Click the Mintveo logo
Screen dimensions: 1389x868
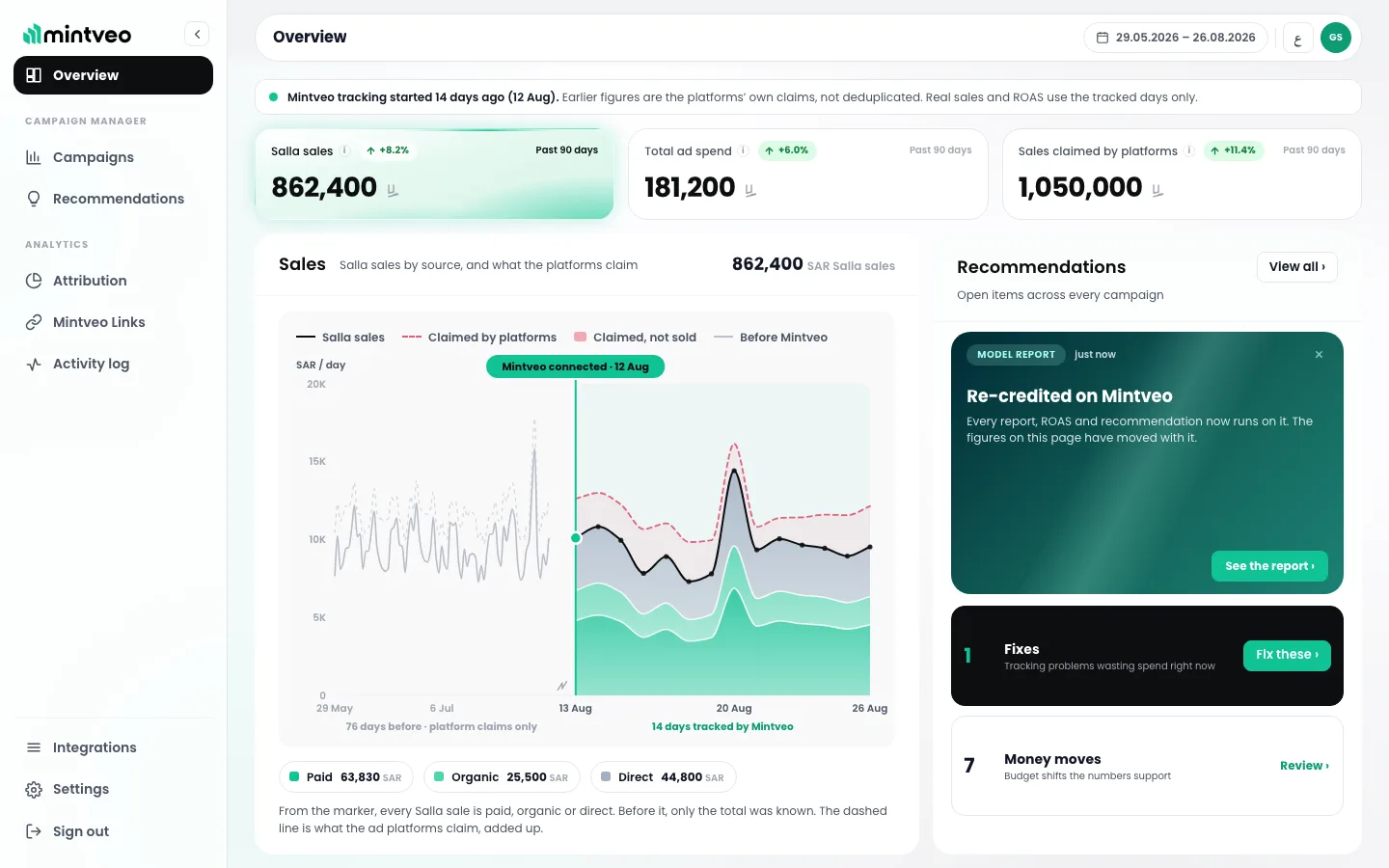coord(77,35)
